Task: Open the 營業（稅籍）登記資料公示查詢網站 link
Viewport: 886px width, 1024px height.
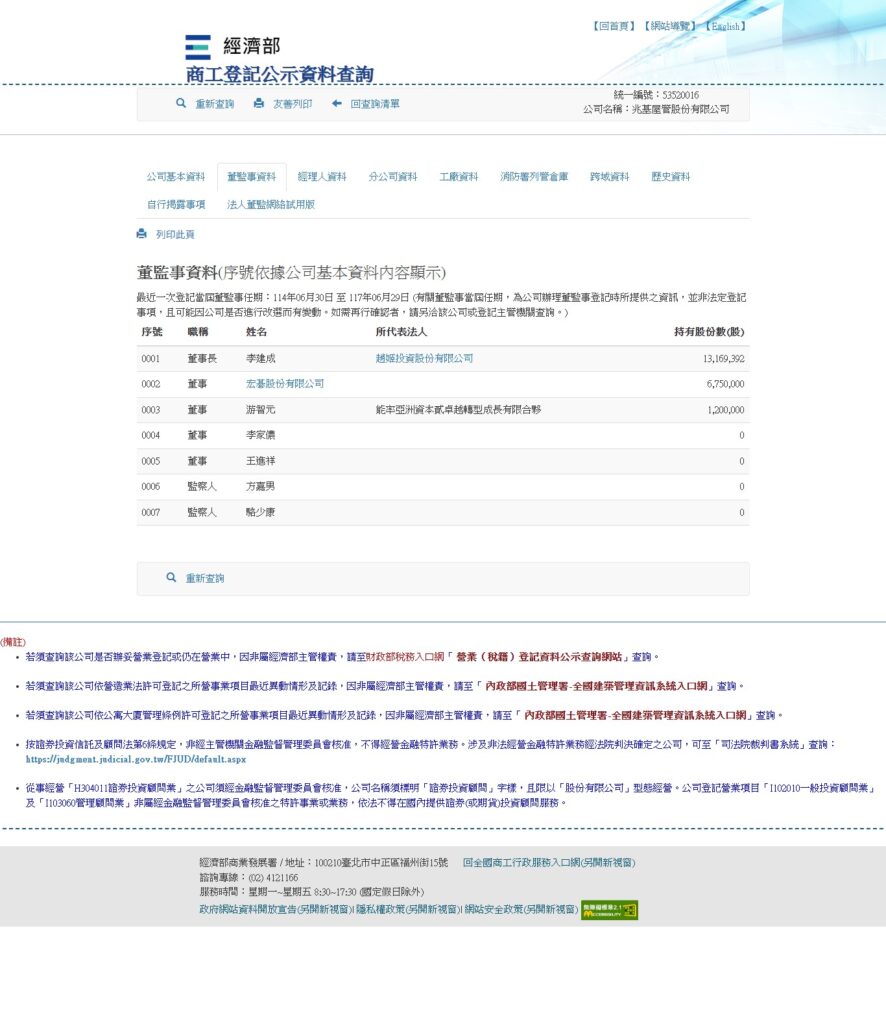Action: point(539,656)
